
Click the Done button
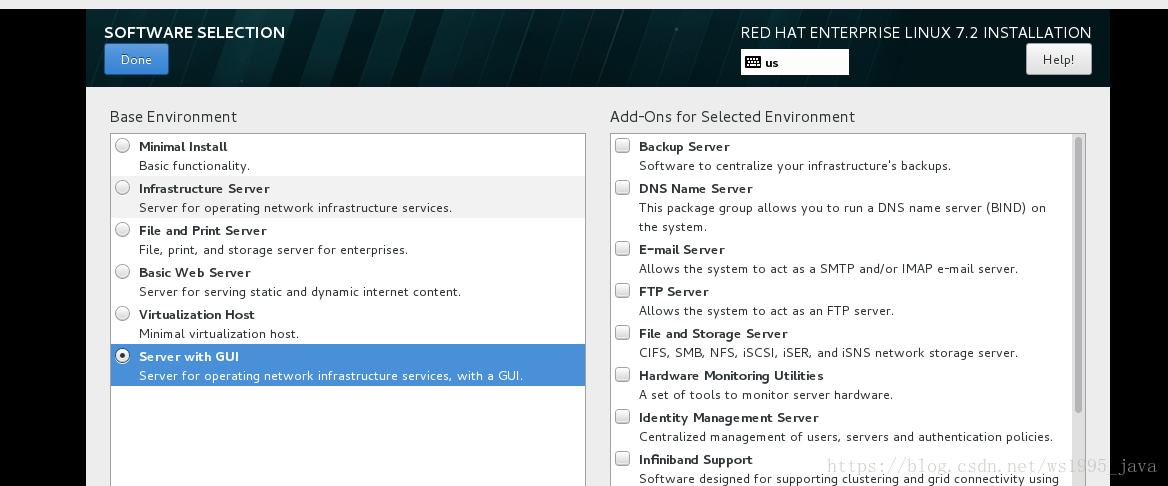pyautogui.click(x=136, y=59)
